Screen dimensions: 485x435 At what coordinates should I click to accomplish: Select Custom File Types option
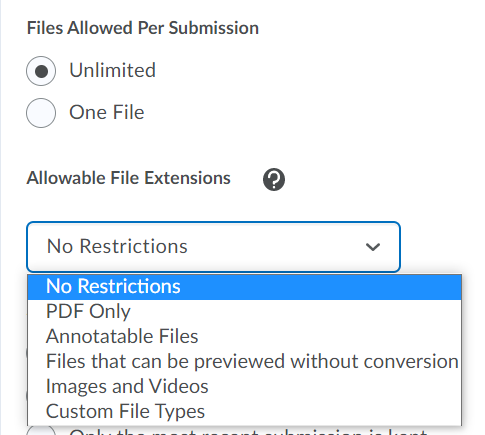point(245,411)
